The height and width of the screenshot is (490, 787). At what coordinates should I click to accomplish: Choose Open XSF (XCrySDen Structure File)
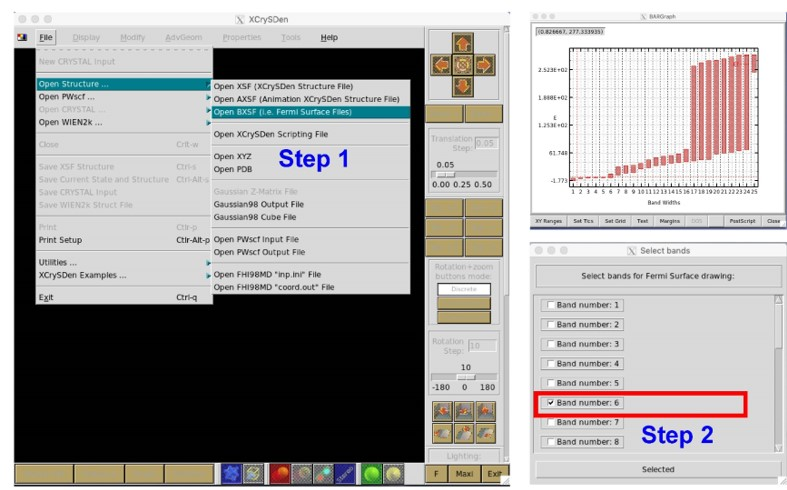point(311,86)
